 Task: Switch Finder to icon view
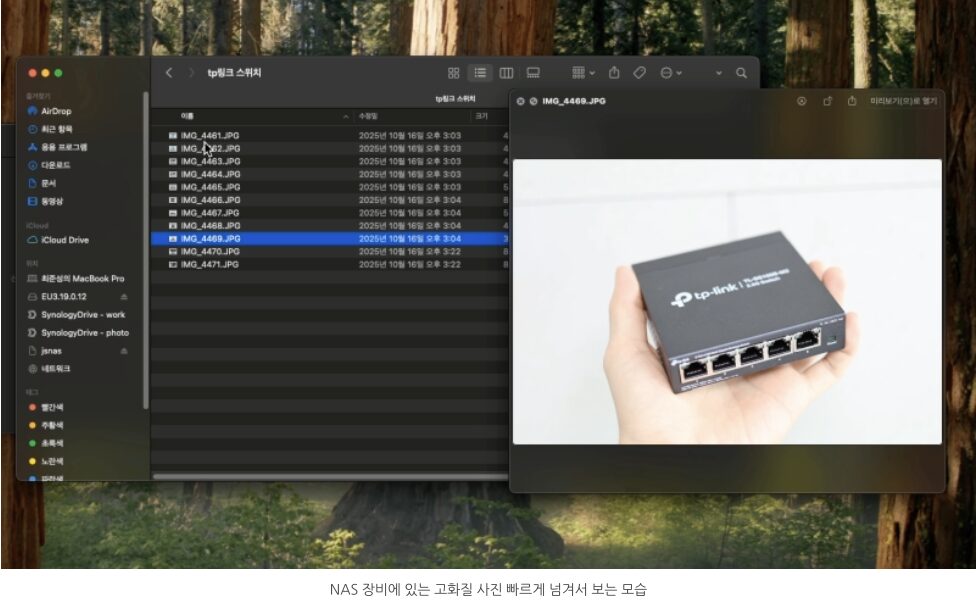(453, 73)
